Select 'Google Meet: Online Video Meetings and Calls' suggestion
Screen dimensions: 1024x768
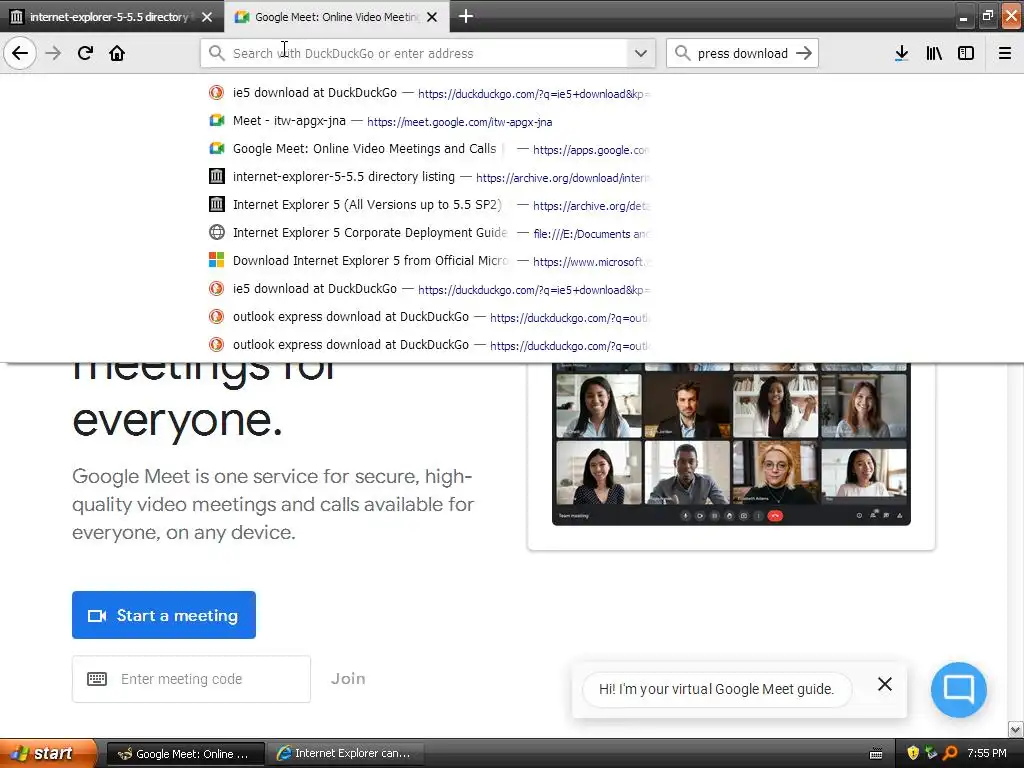tap(429, 149)
